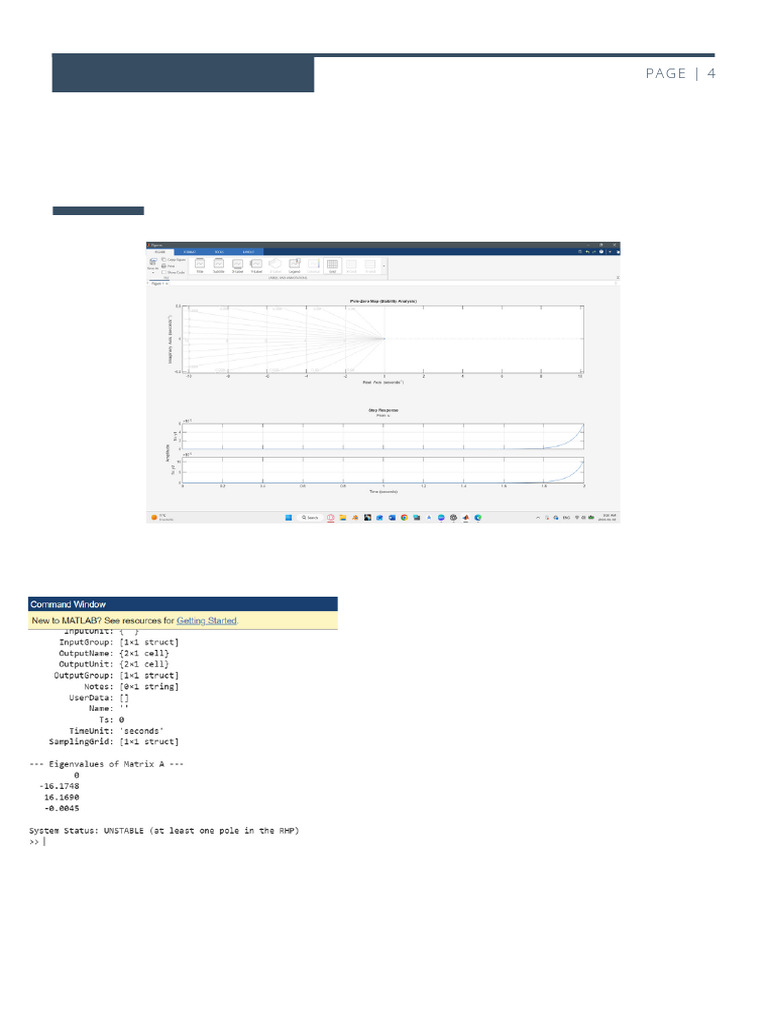
Task: Click the ENG language indicator
Action: pyautogui.click(x=566, y=517)
